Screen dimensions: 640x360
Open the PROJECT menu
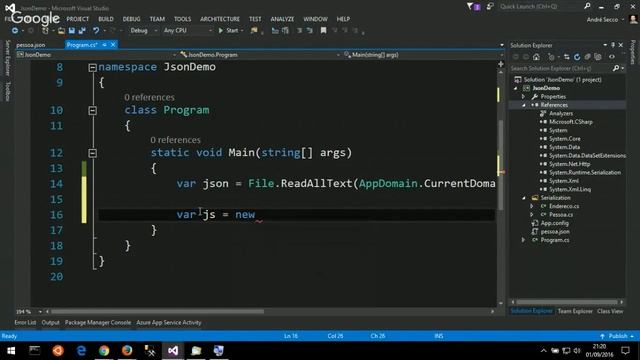[x=78, y=19]
